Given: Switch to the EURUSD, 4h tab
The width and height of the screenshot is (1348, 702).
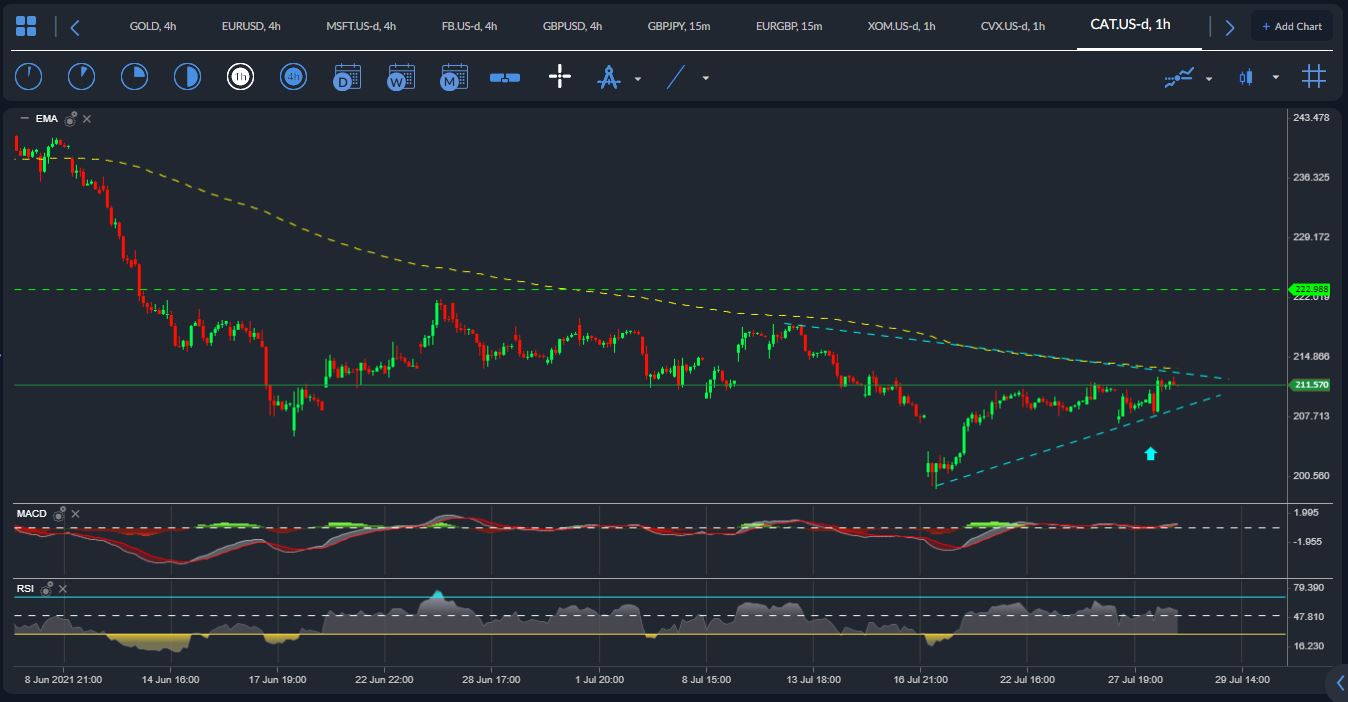Looking at the screenshot, I should click(251, 26).
